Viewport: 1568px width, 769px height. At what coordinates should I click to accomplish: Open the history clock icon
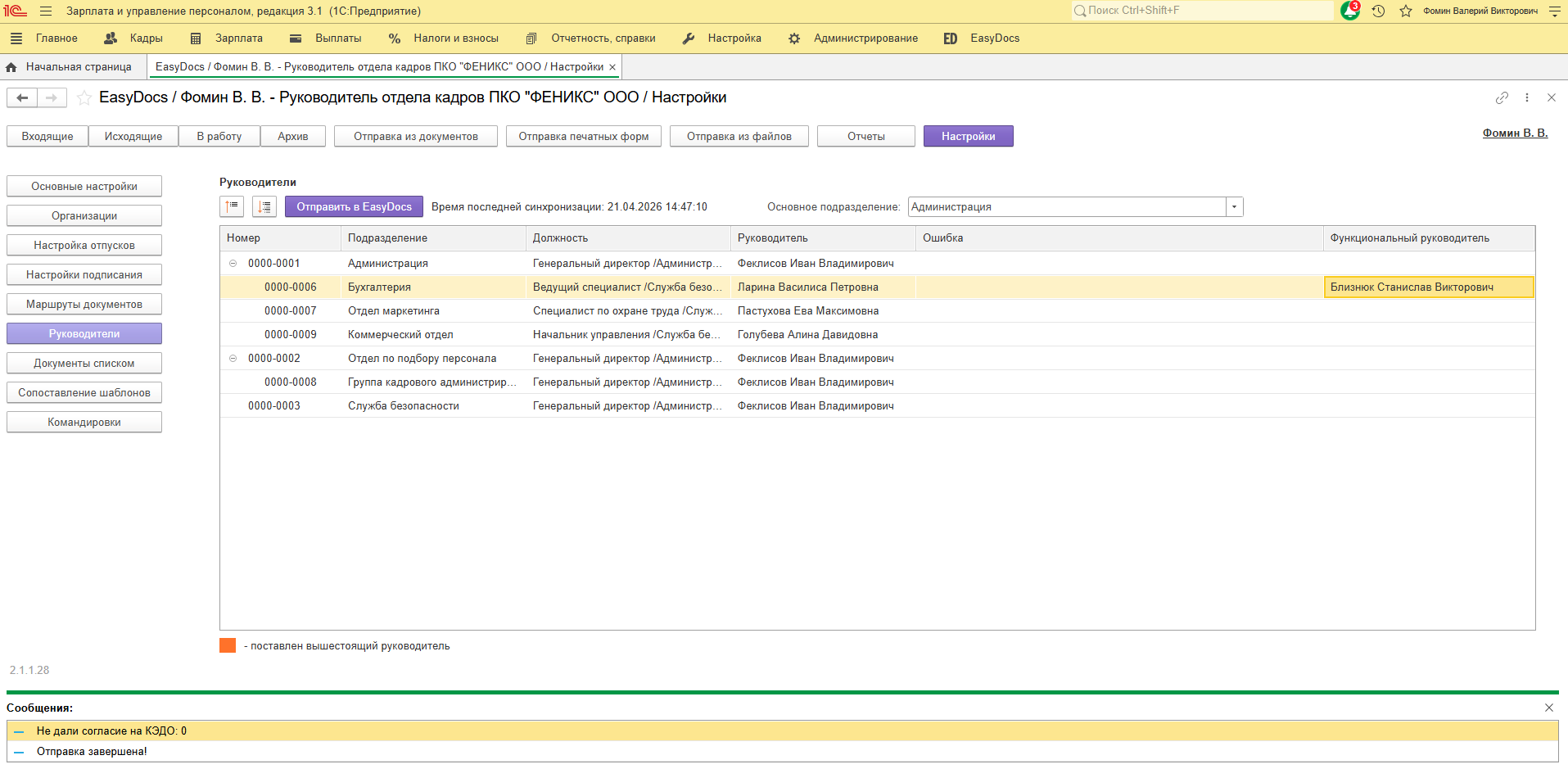coord(1378,11)
